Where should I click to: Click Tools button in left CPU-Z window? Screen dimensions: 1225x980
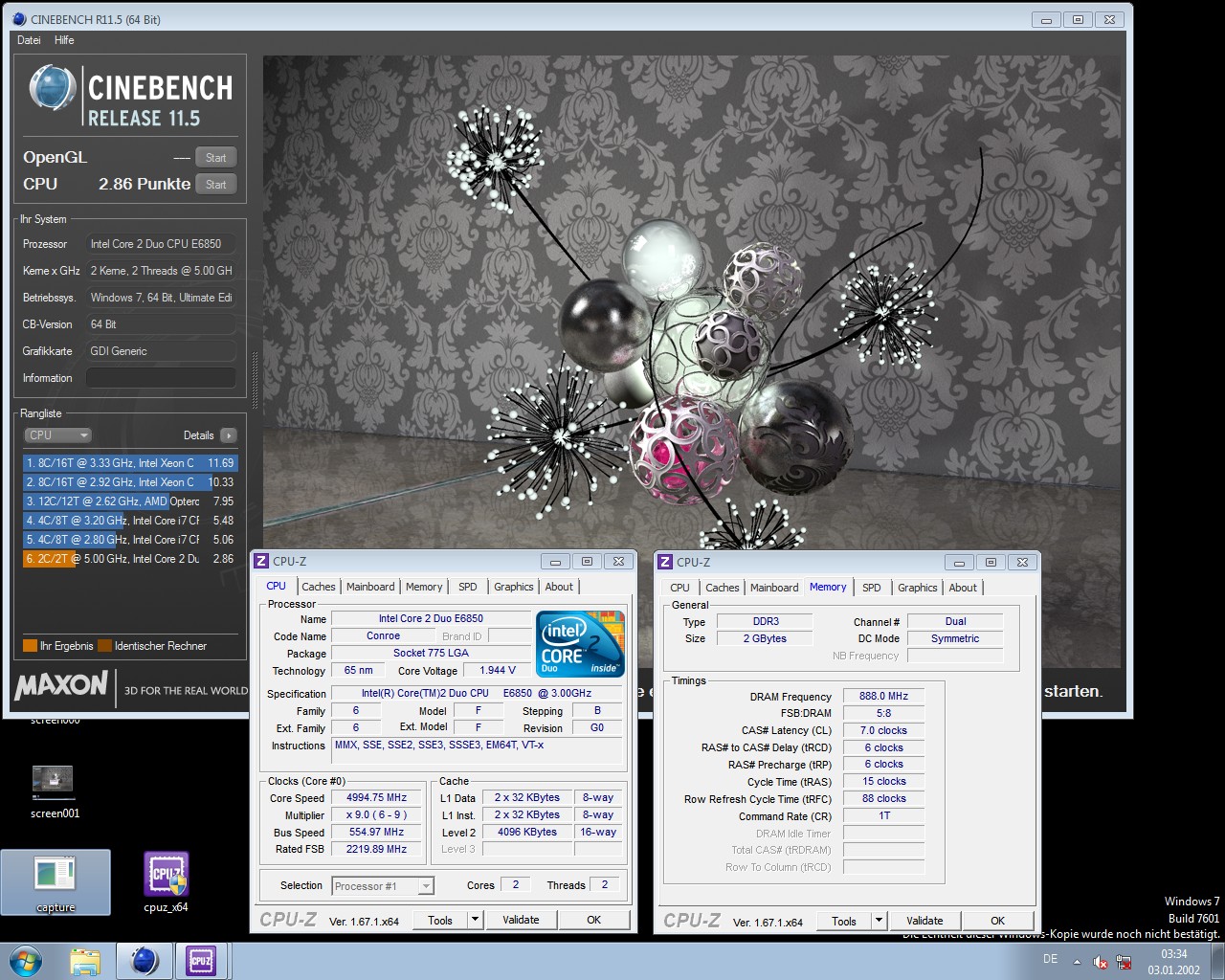coord(440,920)
